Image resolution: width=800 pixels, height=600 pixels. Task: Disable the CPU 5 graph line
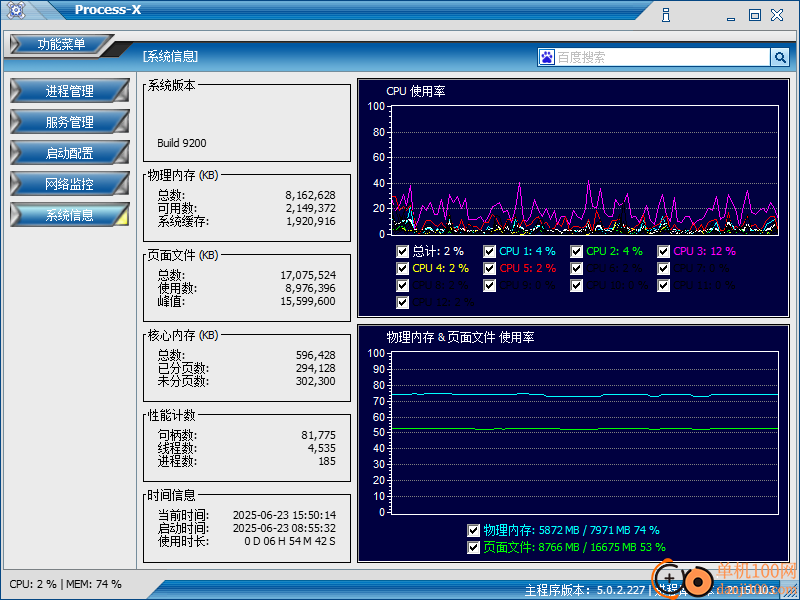[x=489, y=268]
